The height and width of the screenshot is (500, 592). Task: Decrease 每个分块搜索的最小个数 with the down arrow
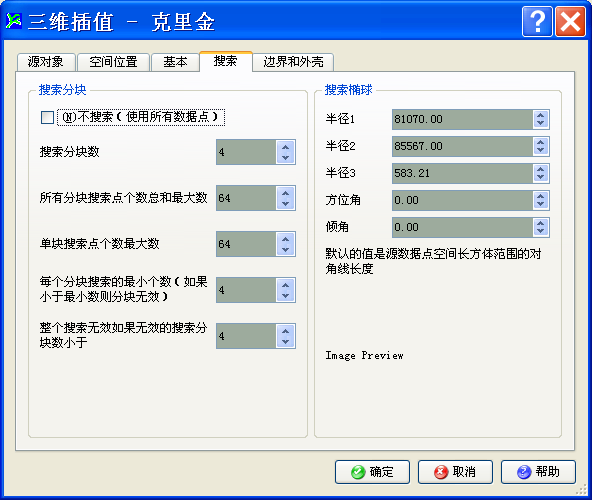pyautogui.click(x=285, y=296)
